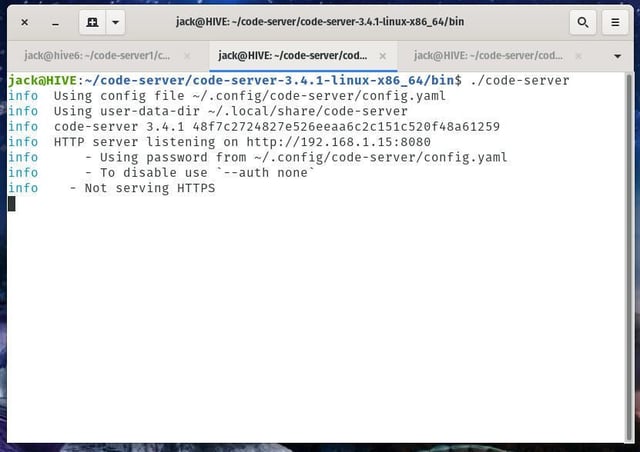640x452 pixels.
Task: Expand the new tab dropdown arrow
Action: (x=116, y=22)
